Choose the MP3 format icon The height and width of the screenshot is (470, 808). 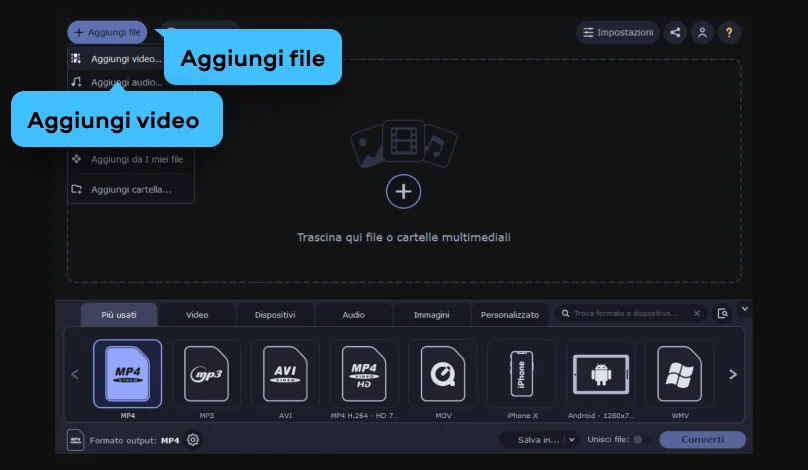coord(206,374)
